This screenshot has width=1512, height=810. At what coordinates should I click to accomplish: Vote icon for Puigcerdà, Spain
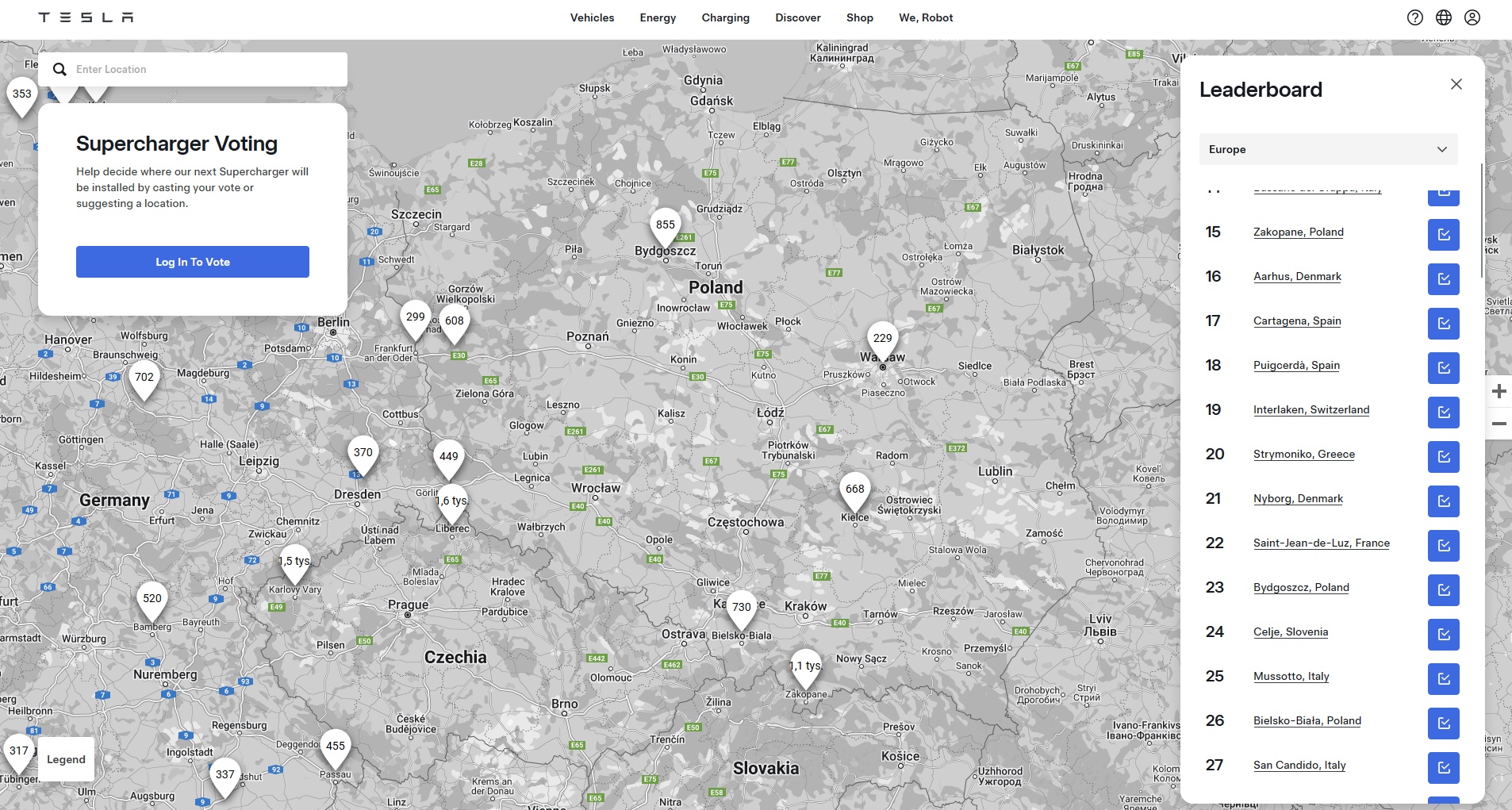point(1444,368)
